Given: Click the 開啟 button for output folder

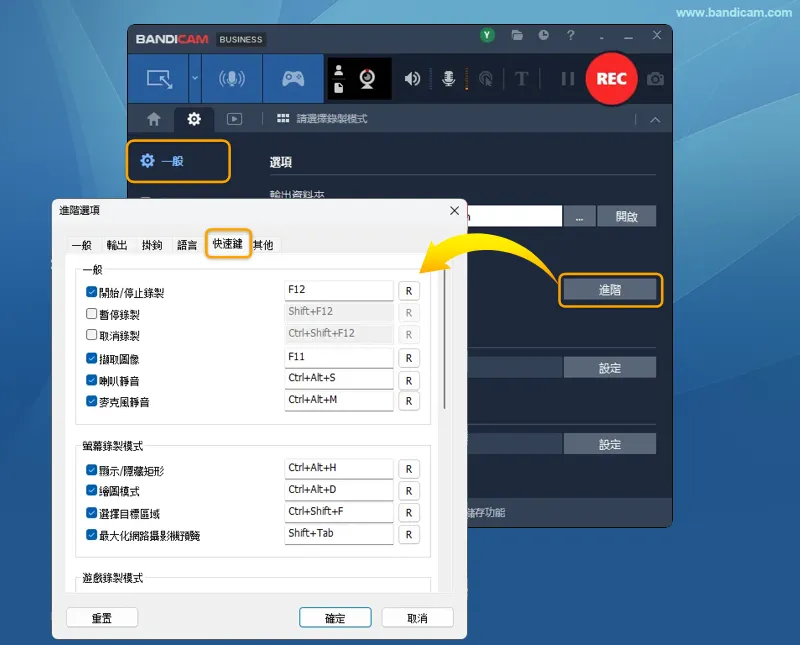Looking at the screenshot, I should pyautogui.click(x=627, y=216).
